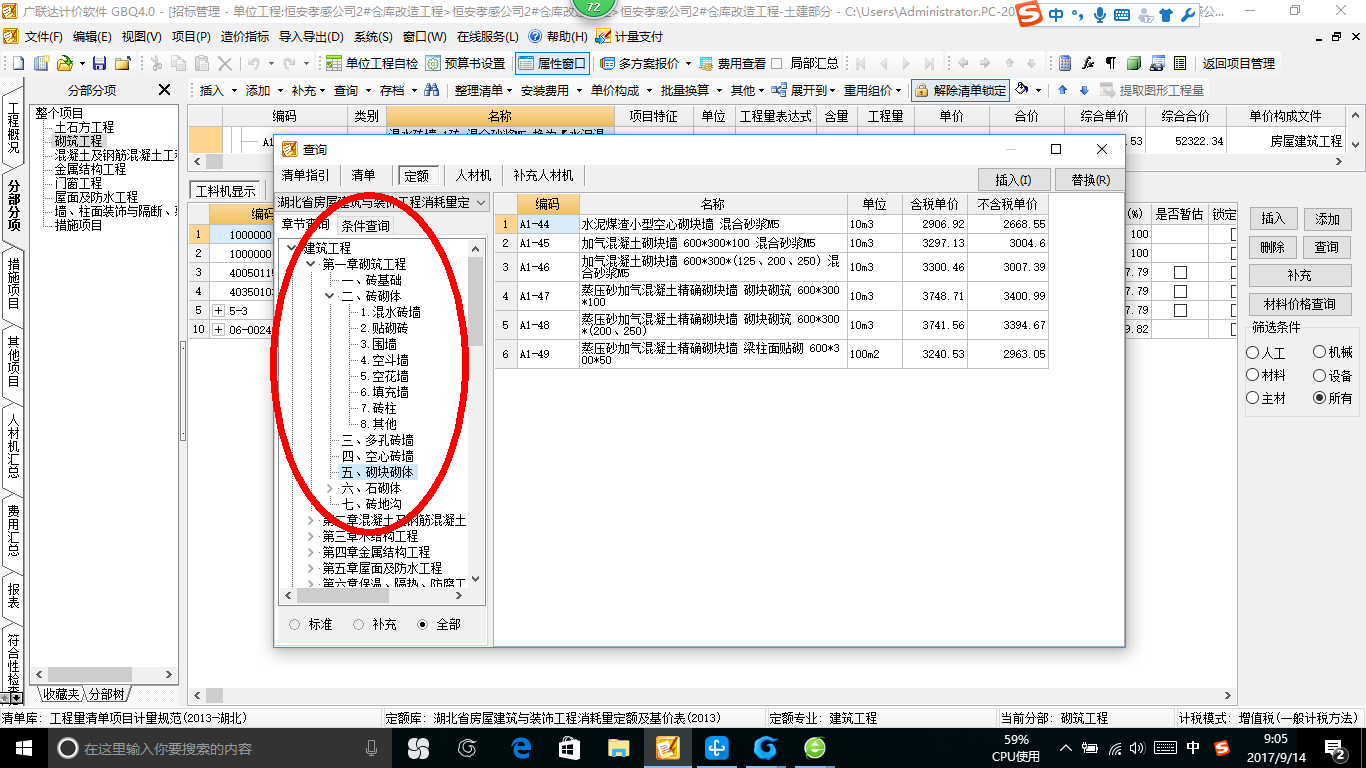Click the Cortana microphone icon
Image resolution: width=1366 pixels, height=768 pixels.
coord(372,747)
